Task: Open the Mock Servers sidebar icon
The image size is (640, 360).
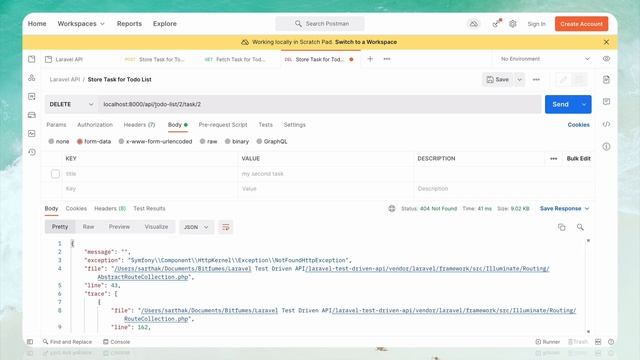Action: [x=32, y=115]
